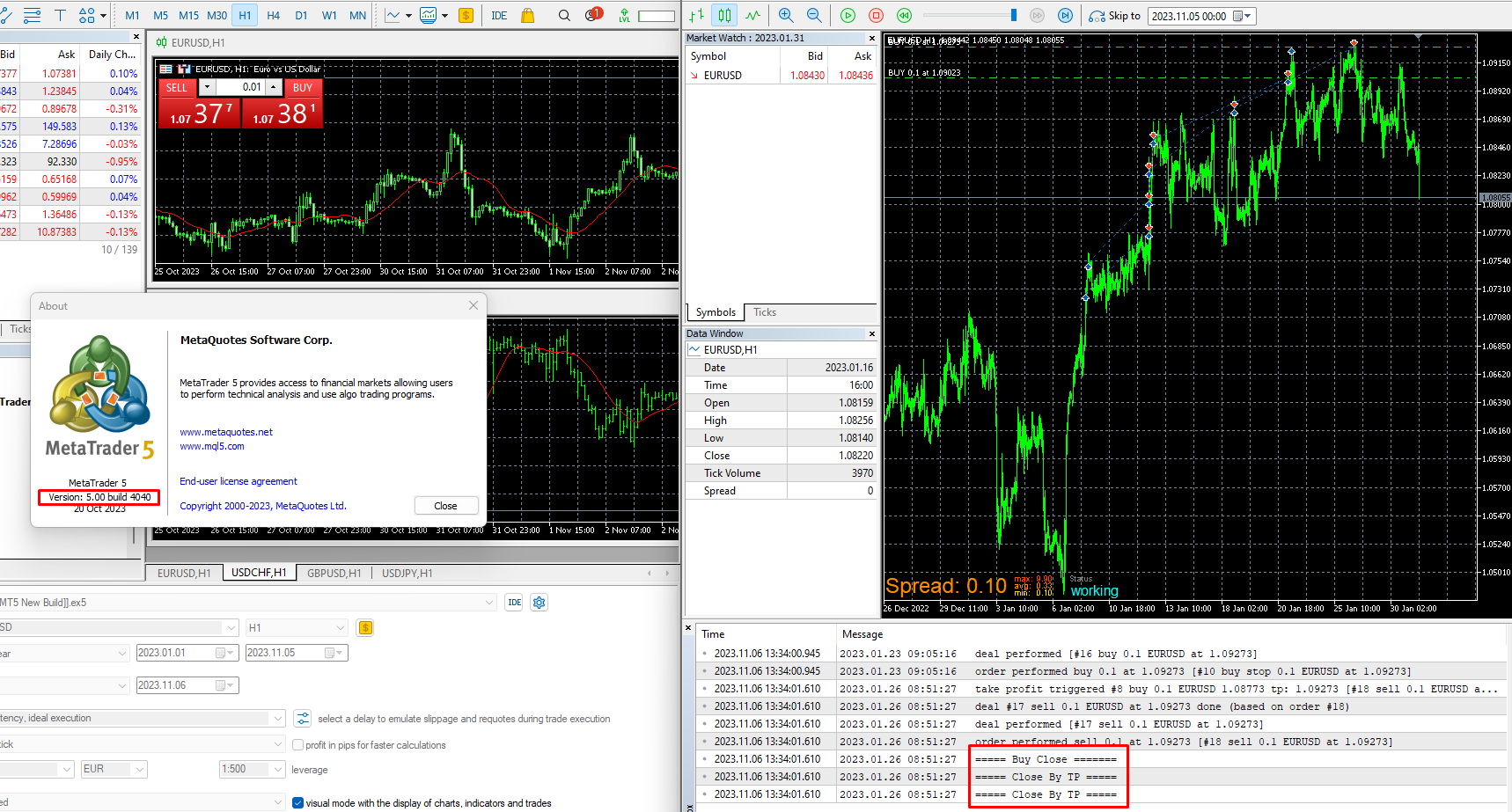
Task: Open the Ticks tab in Market Watch
Action: [765, 312]
